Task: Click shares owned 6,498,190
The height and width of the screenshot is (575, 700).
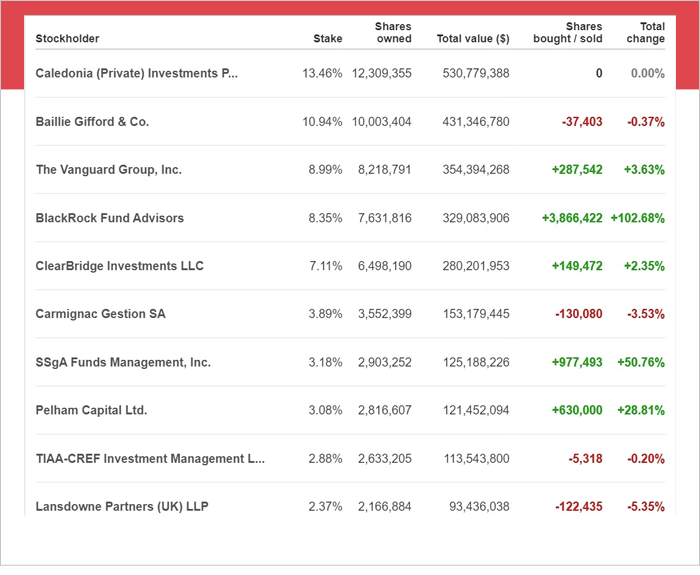Action: [385, 267]
